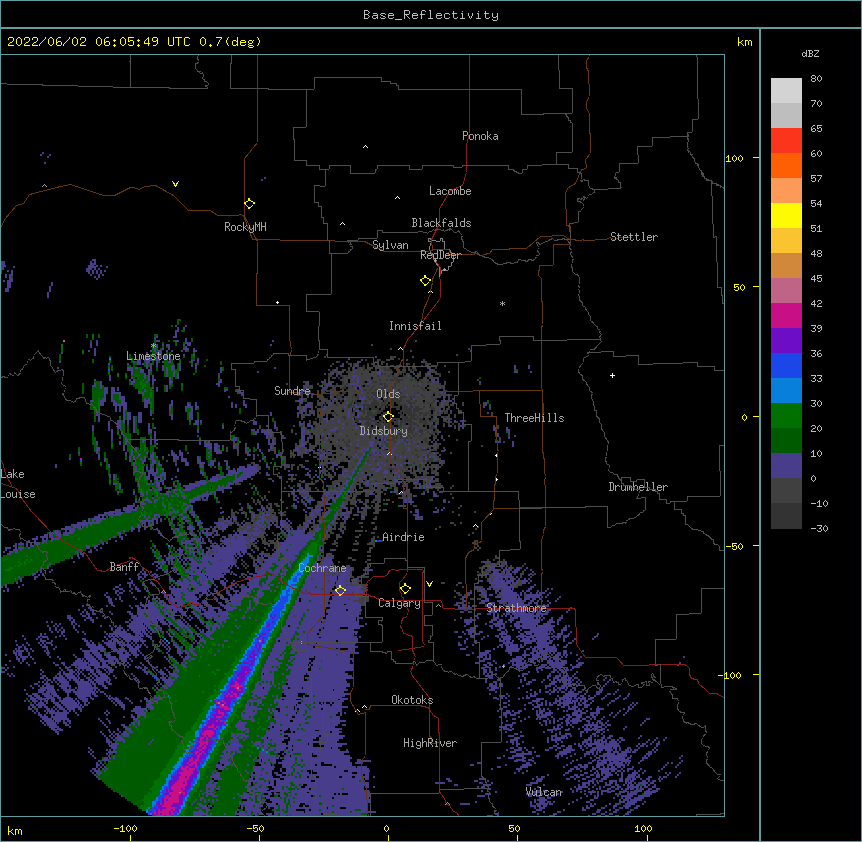This screenshot has height=842, width=862.
Task: Click the Base_Reflectivity title
Action: click(x=431, y=15)
